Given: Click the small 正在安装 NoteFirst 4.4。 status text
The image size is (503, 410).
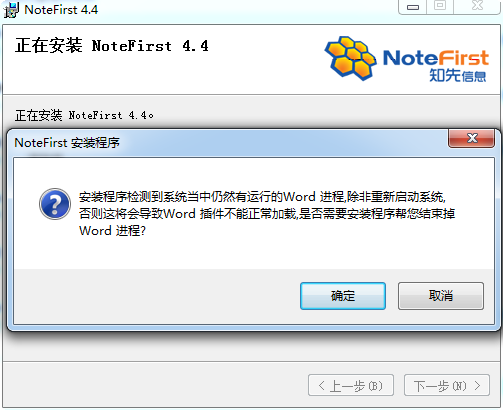Looking at the screenshot, I should pos(84,115).
